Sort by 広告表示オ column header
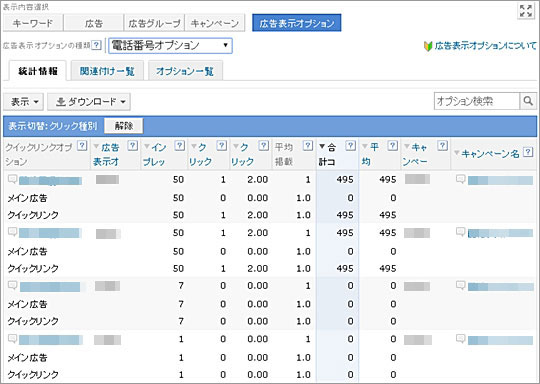Screen dimensions: 540x384 point(106,154)
